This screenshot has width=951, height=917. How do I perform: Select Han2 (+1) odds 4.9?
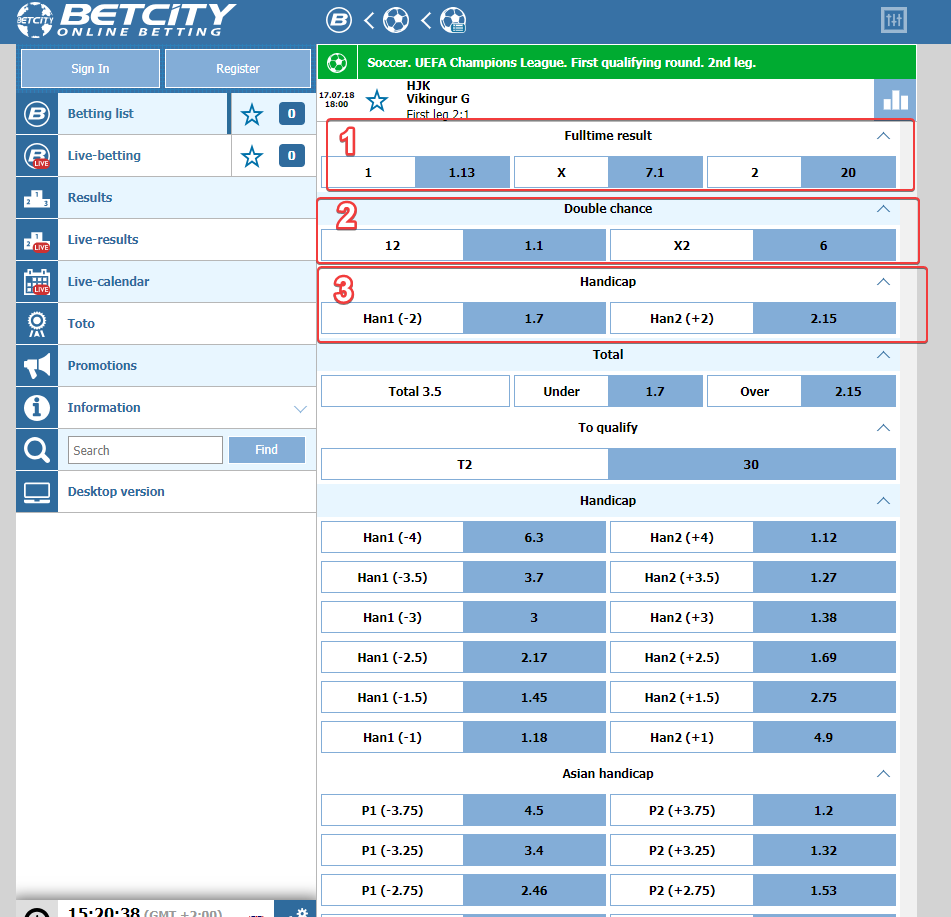(824, 737)
